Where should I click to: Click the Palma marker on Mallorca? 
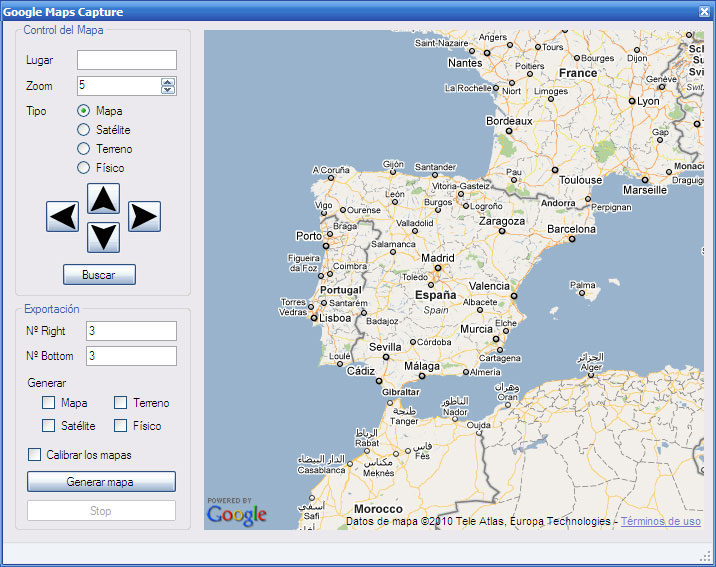point(582,293)
